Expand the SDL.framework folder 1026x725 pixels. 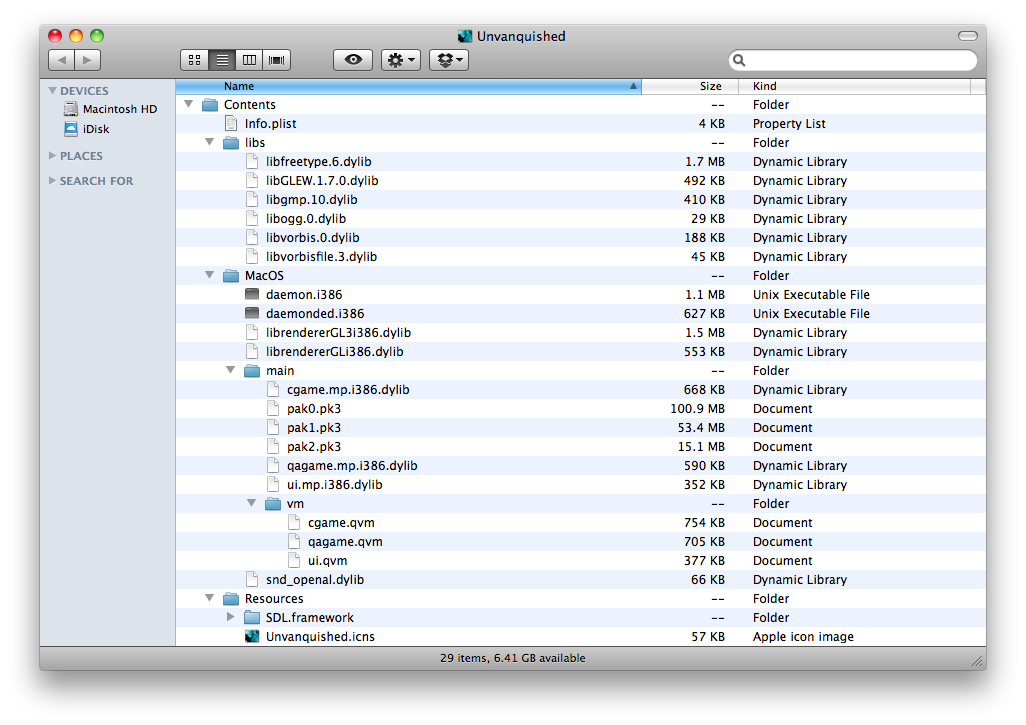point(230,617)
